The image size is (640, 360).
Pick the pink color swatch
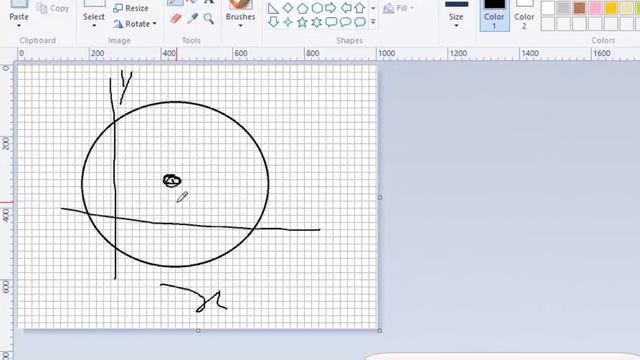coord(595,8)
